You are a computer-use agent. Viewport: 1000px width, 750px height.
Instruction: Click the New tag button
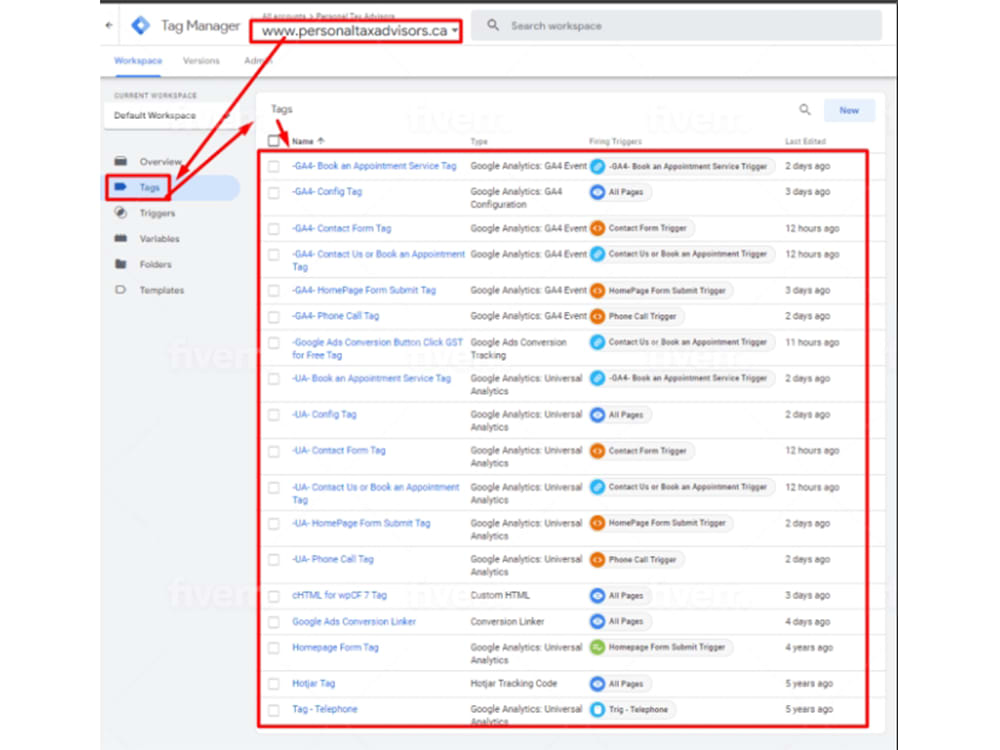[849, 110]
